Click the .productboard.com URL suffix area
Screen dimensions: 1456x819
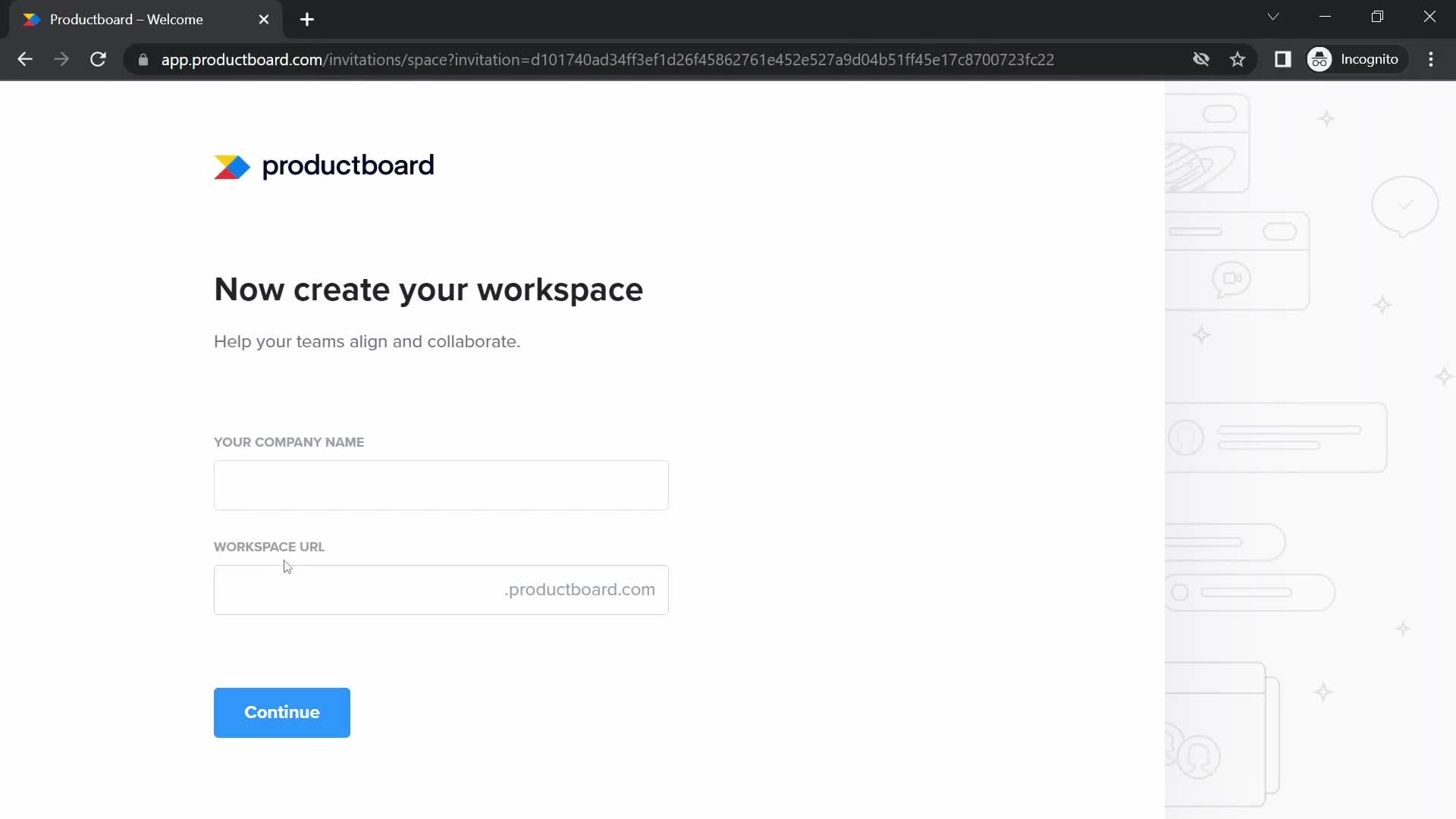[580, 589]
